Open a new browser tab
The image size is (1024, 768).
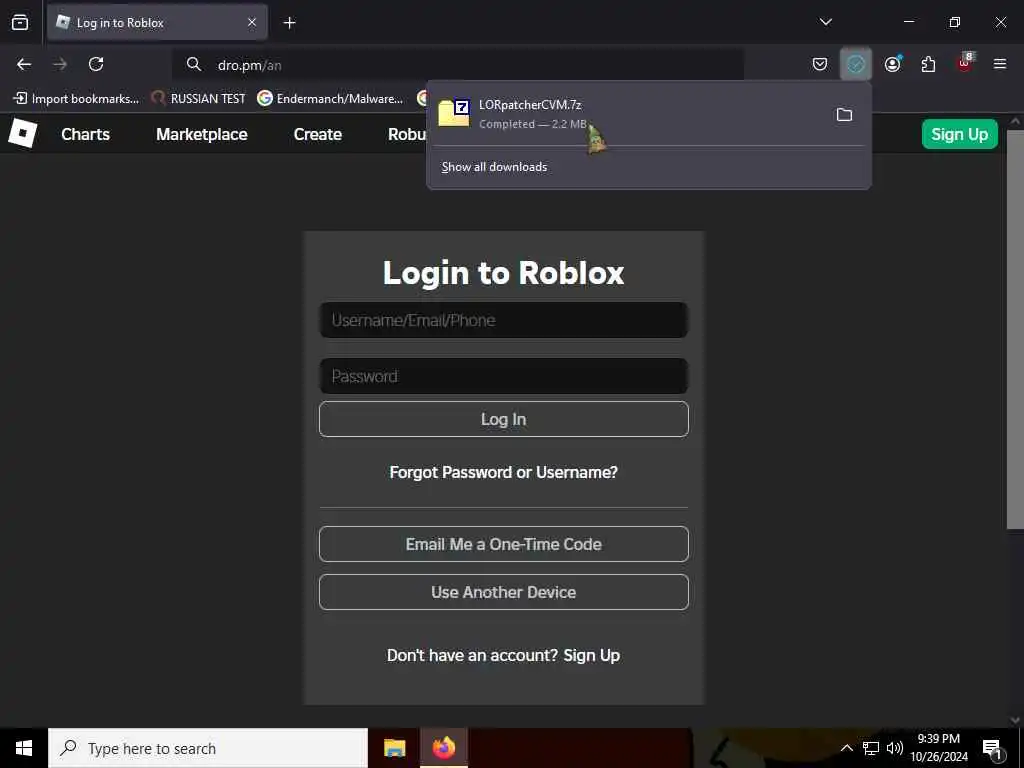[x=289, y=23]
